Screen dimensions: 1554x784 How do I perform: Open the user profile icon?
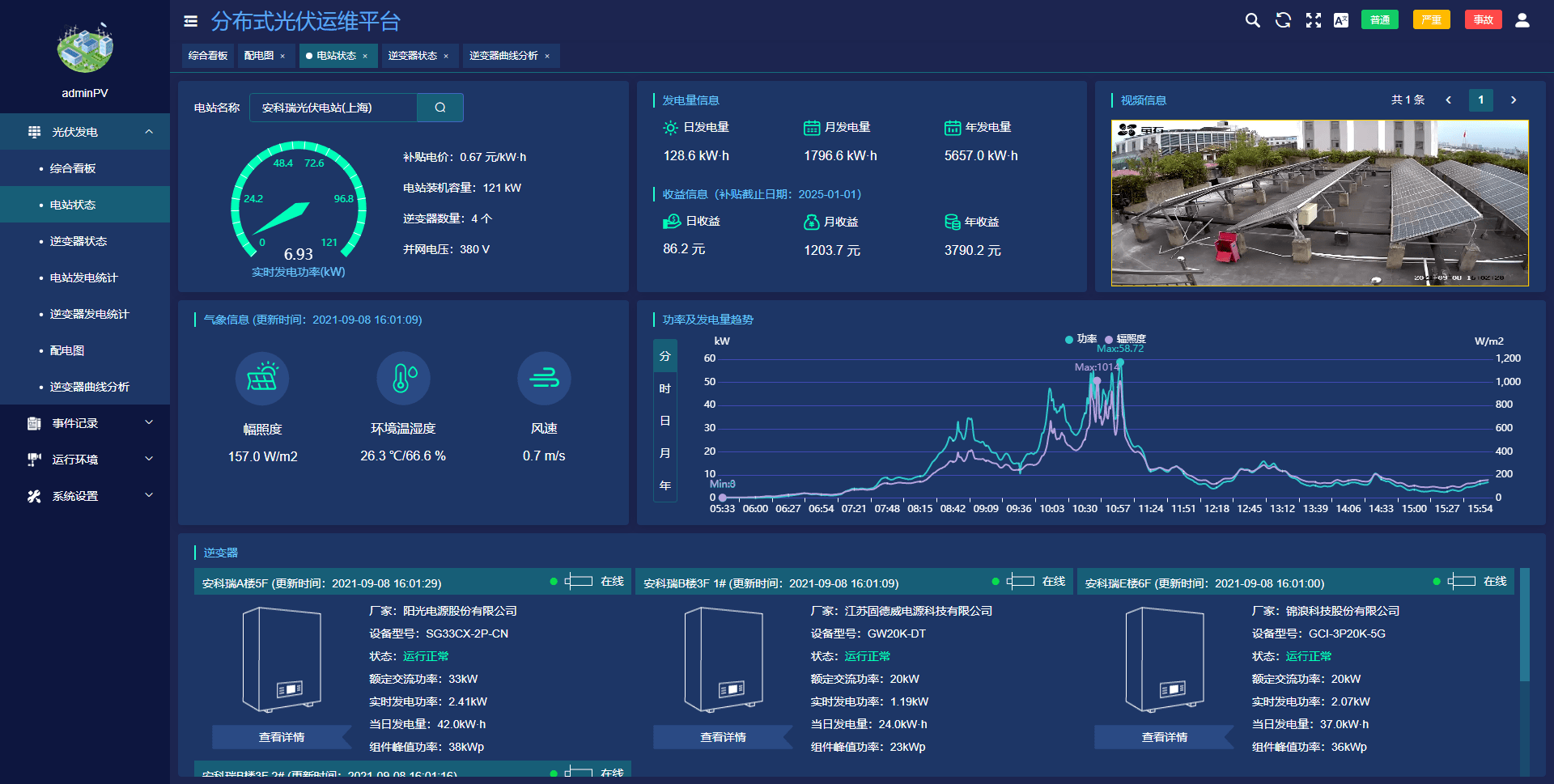[1522, 20]
